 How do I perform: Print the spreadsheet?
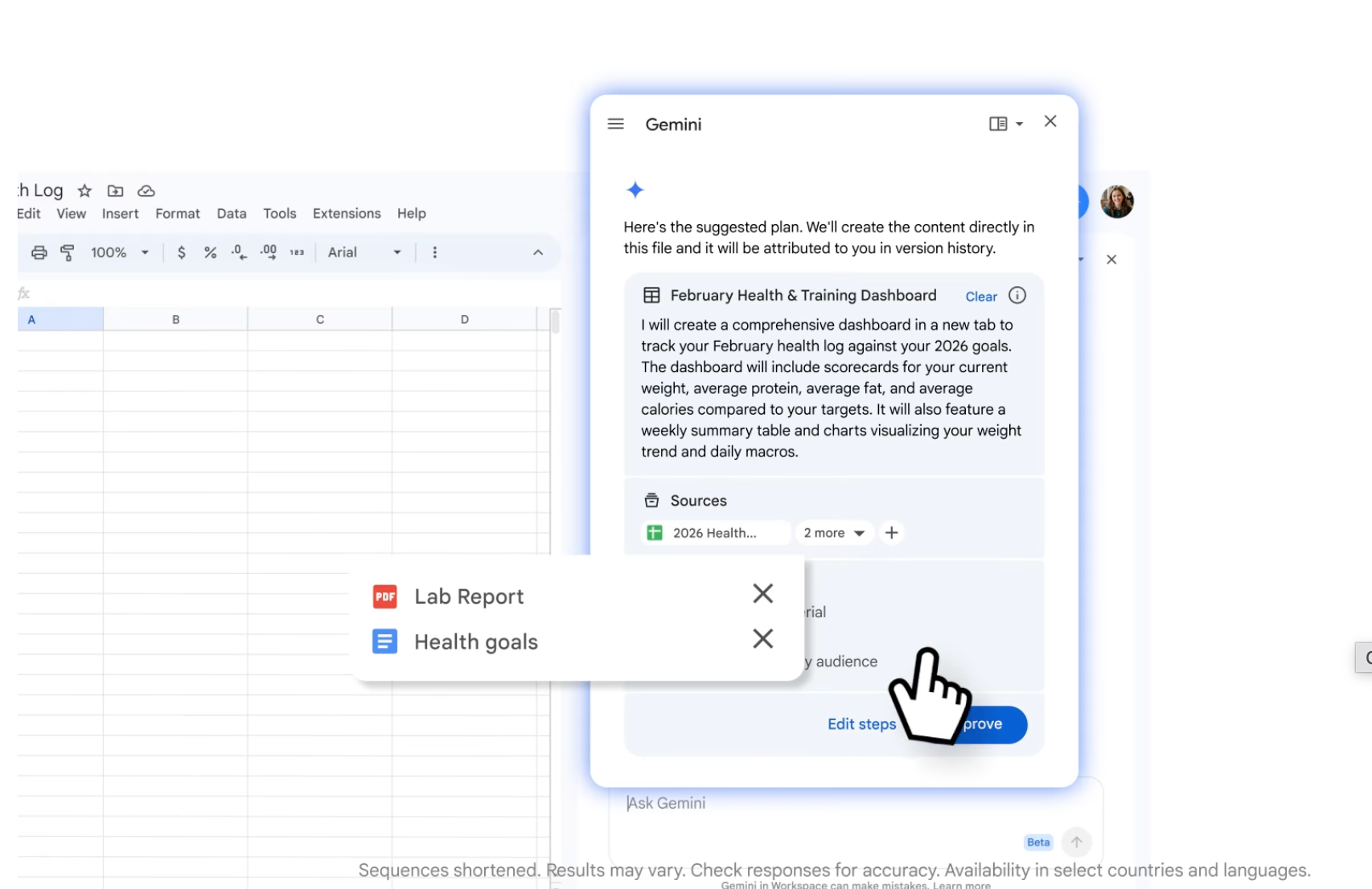(39, 252)
